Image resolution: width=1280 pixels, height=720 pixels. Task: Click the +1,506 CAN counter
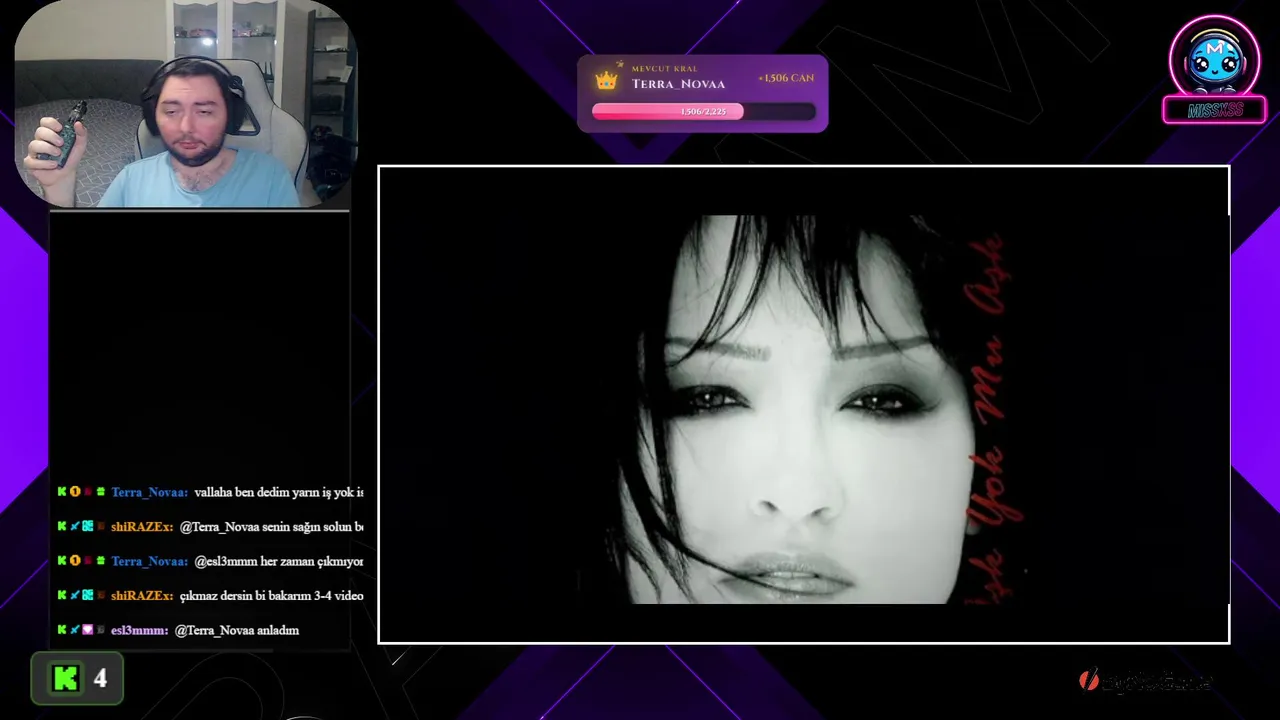click(x=786, y=78)
